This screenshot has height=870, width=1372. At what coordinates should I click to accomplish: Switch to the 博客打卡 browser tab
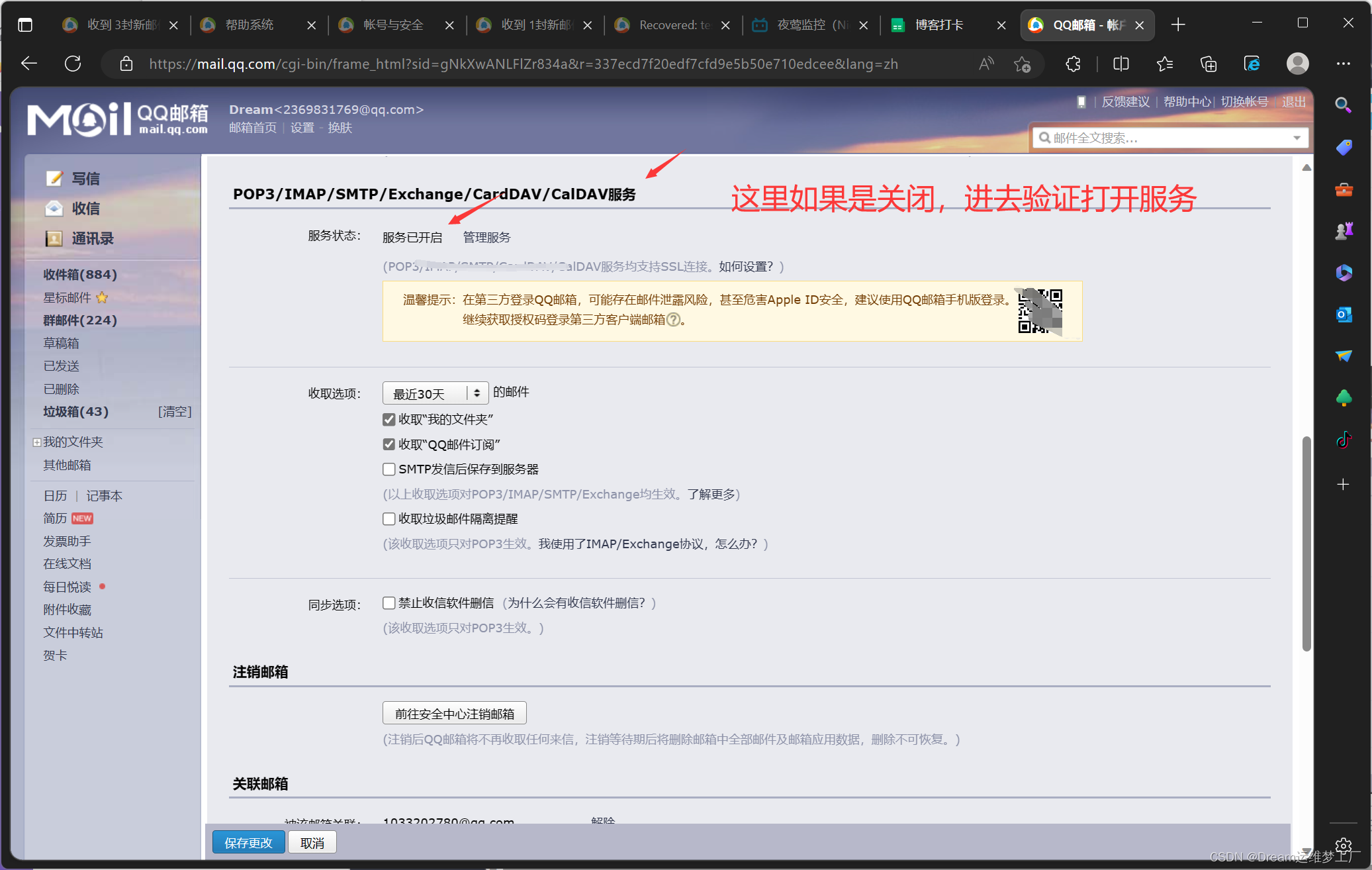click(x=938, y=25)
